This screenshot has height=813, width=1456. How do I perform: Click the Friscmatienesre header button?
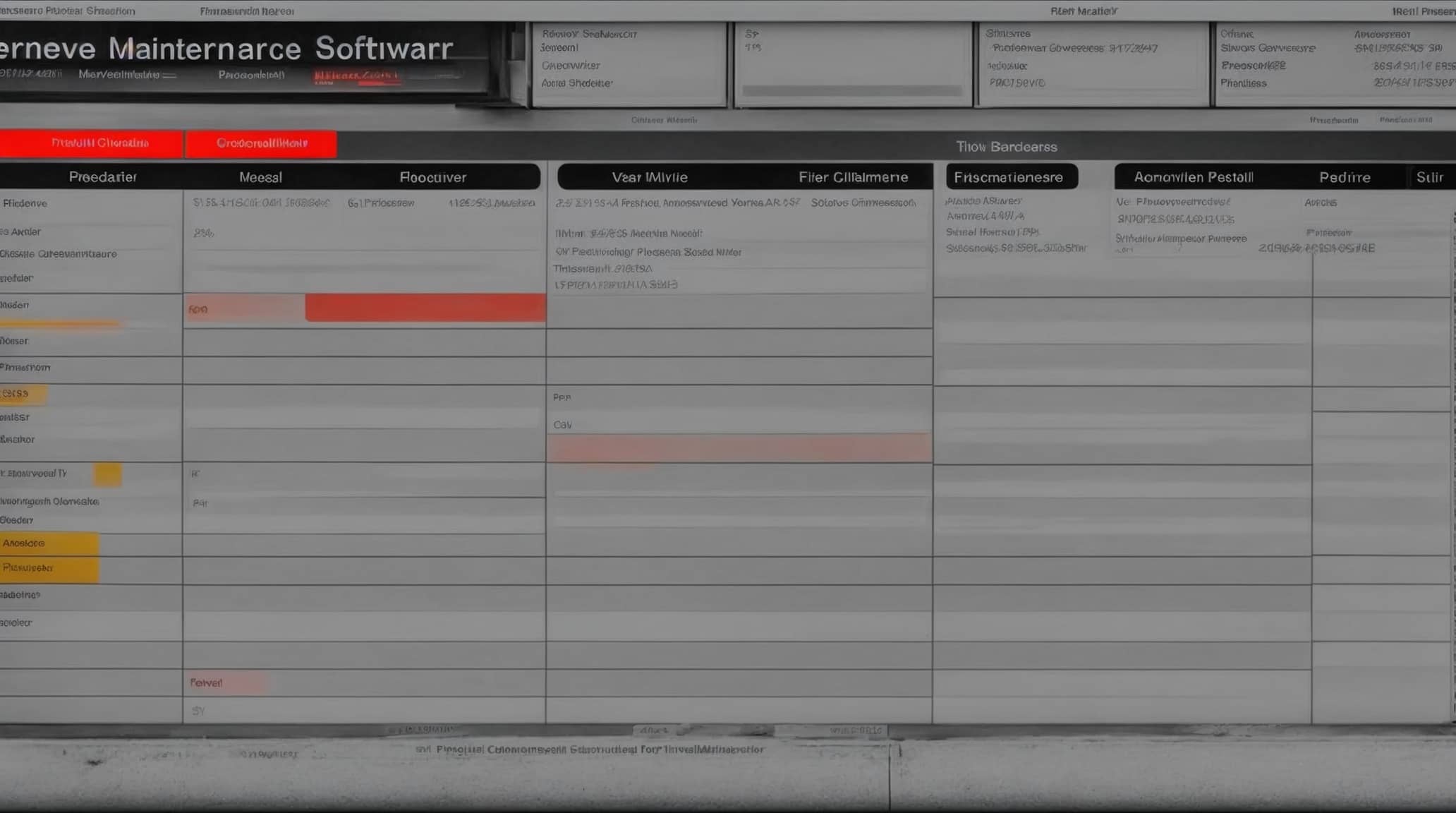[1012, 176]
